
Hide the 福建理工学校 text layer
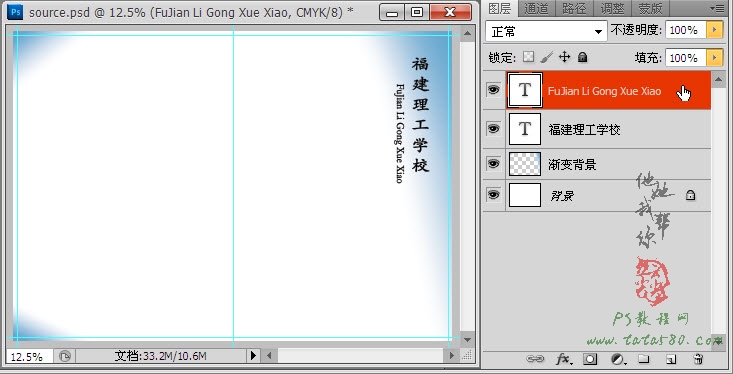(x=494, y=129)
